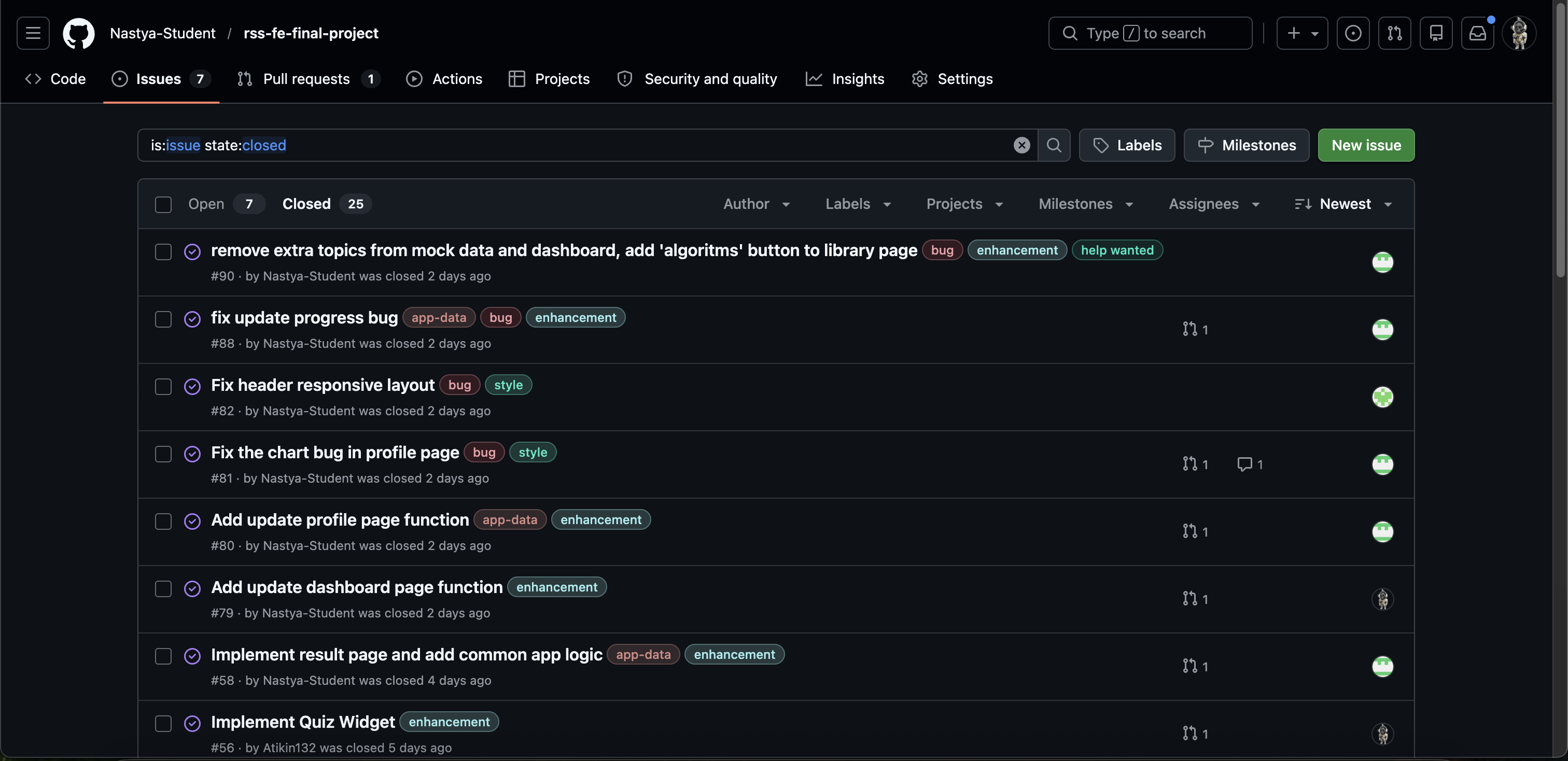Open your notifications inbox icon
Image resolution: width=1568 pixels, height=761 pixels.
(x=1478, y=34)
